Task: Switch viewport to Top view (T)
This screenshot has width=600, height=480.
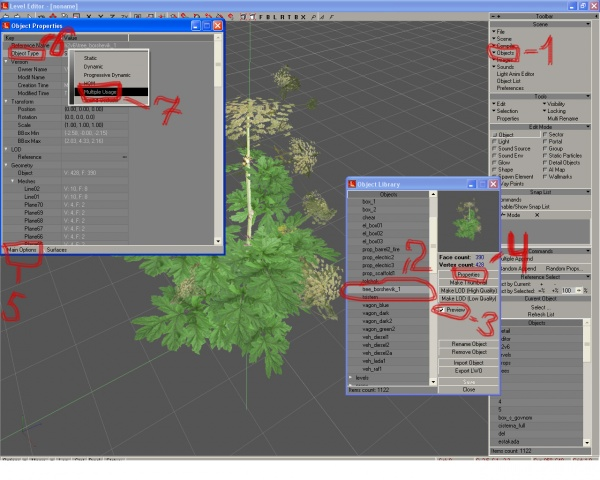Action: pyautogui.click(x=289, y=17)
